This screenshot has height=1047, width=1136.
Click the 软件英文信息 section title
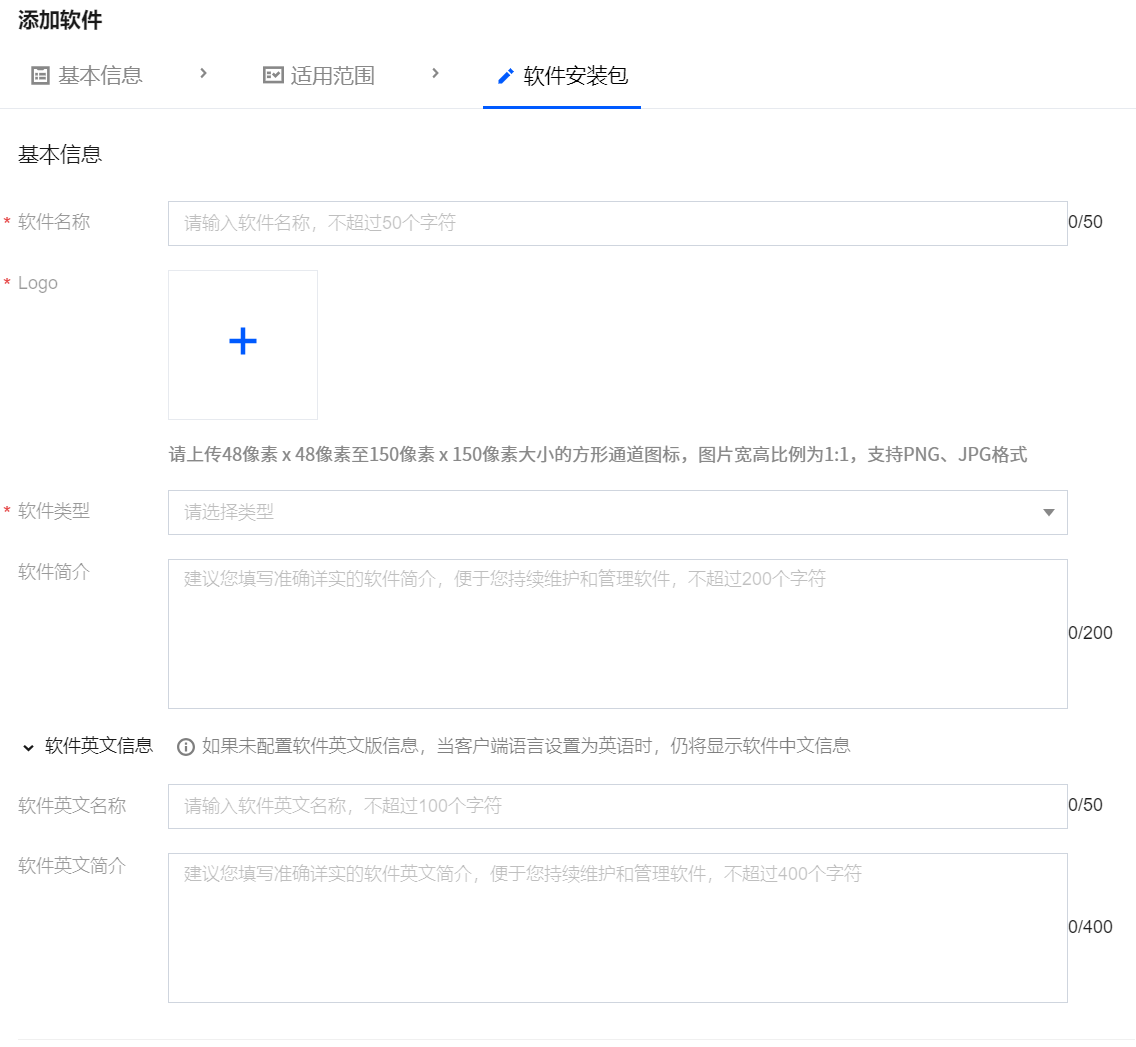(99, 746)
